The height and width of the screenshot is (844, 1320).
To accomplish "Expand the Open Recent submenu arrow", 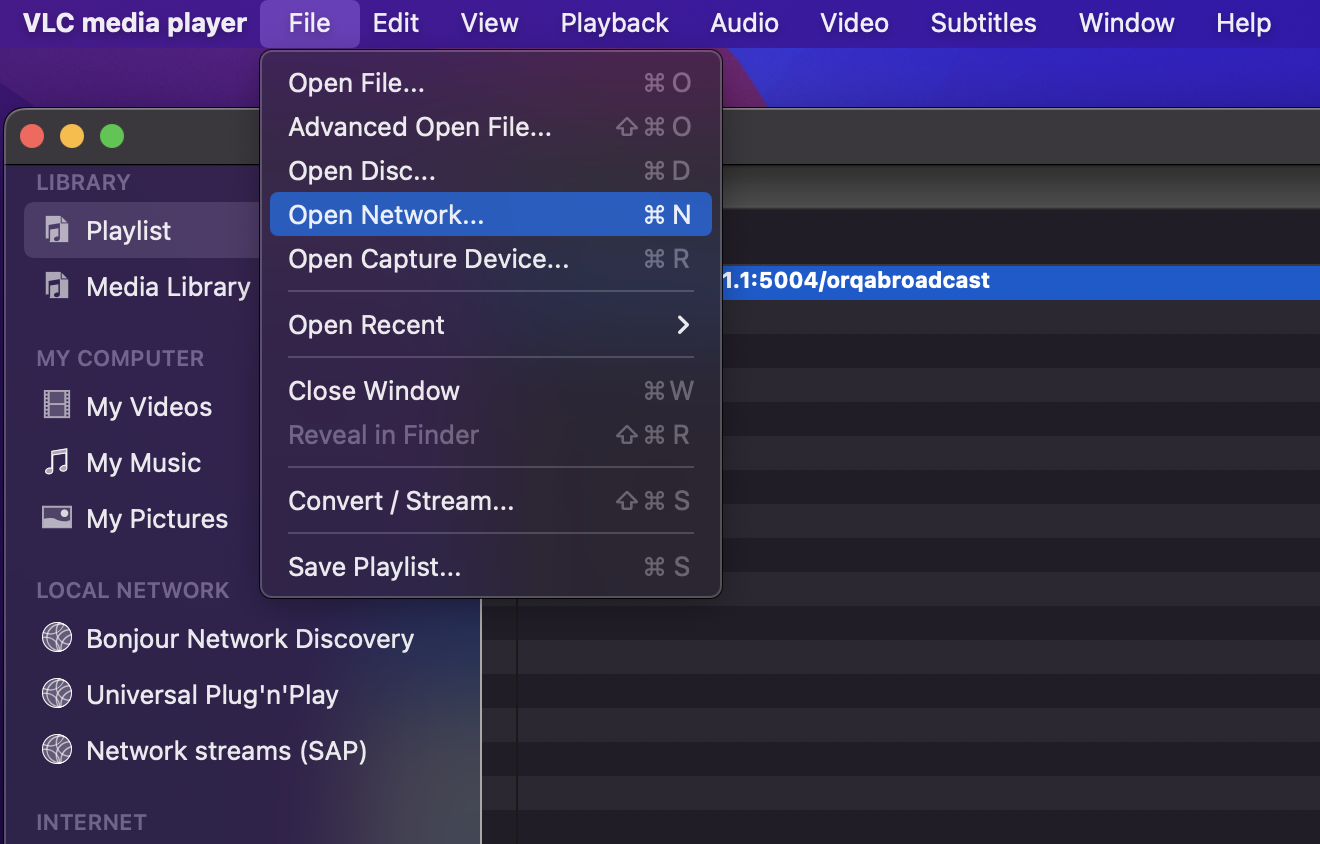I will tap(683, 325).
